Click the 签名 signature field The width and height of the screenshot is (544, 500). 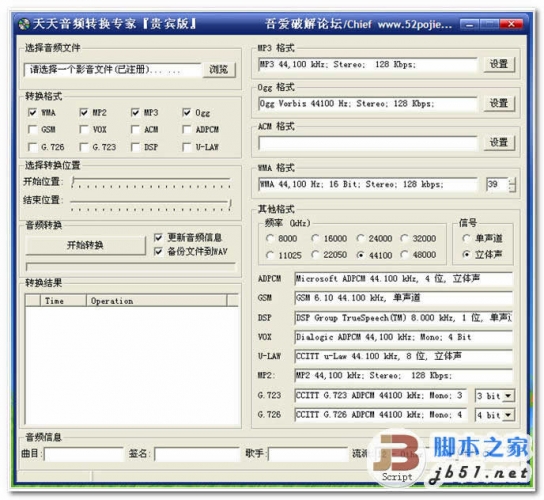pos(197,454)
